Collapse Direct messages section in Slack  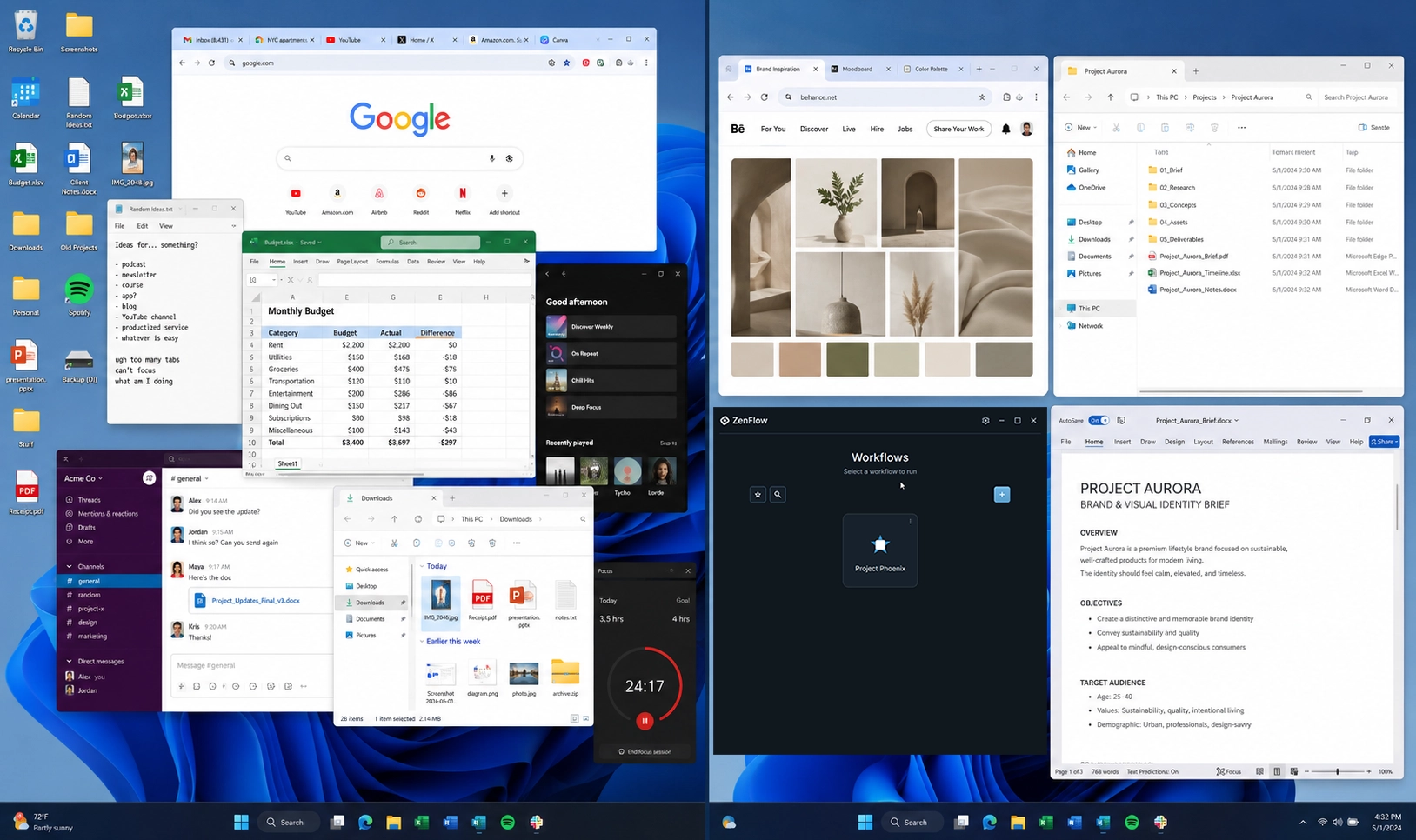(x=70, y=661)
